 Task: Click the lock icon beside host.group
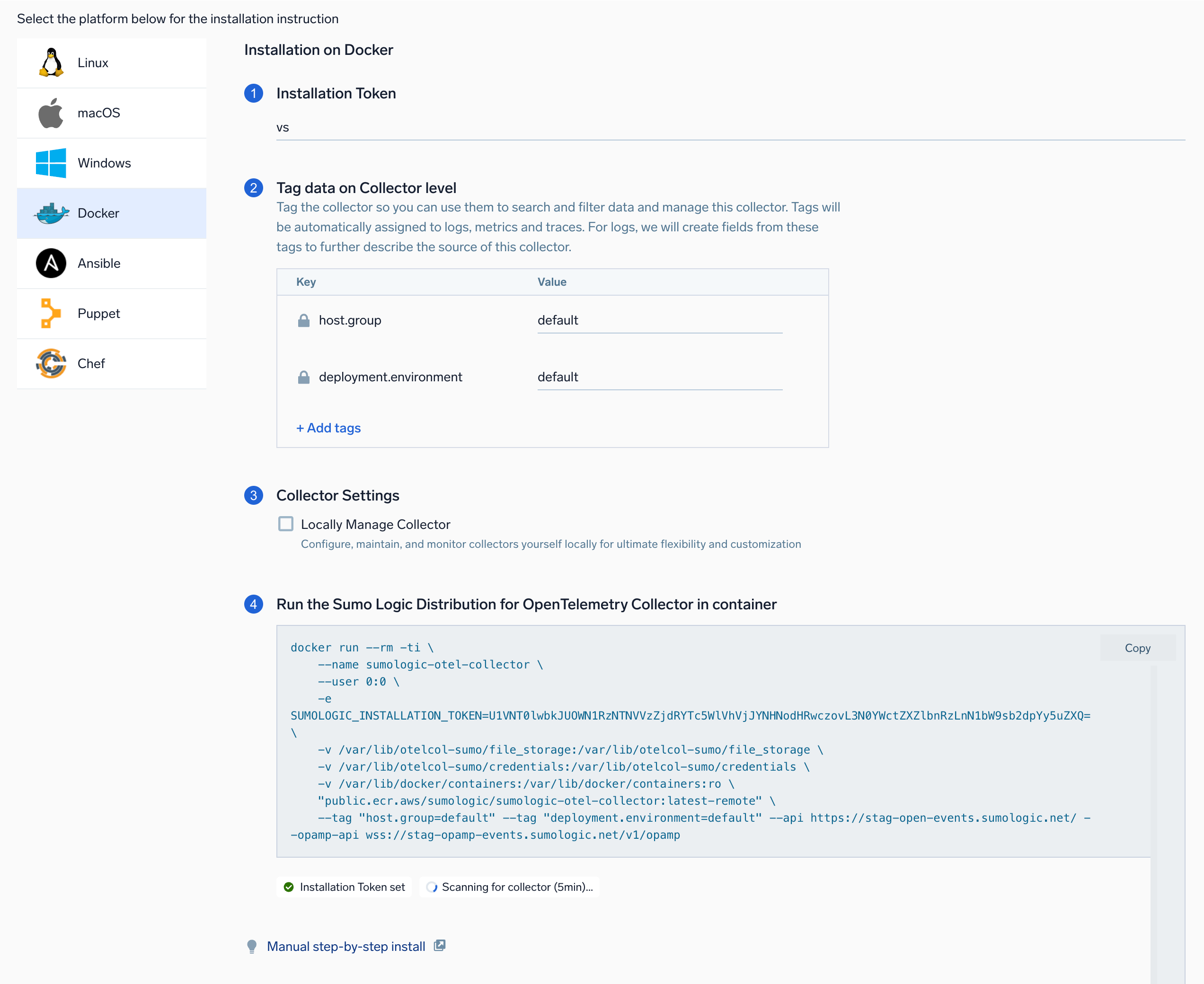tap(304, 320)
